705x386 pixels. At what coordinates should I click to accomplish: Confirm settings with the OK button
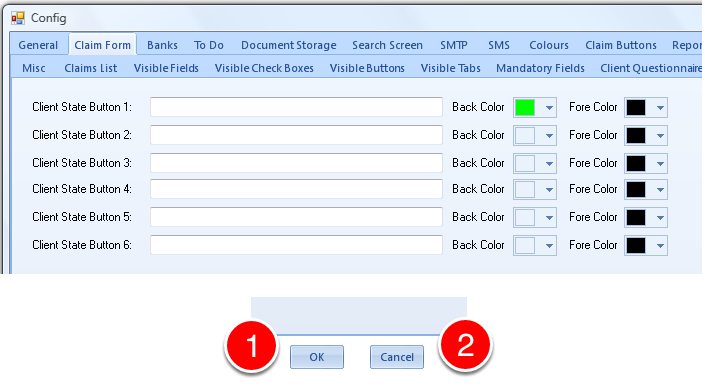(317, 357)
